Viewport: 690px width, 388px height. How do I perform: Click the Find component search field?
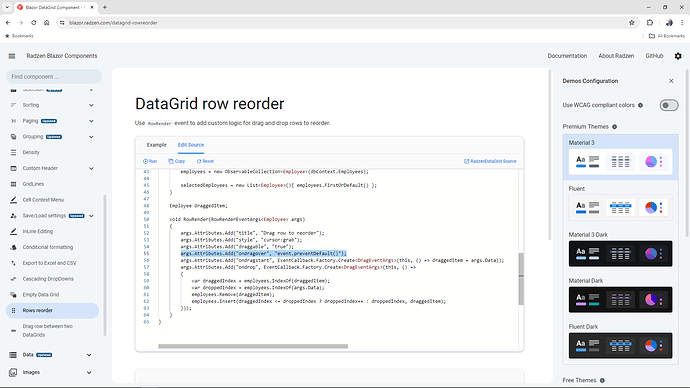(x=54, y=77)
